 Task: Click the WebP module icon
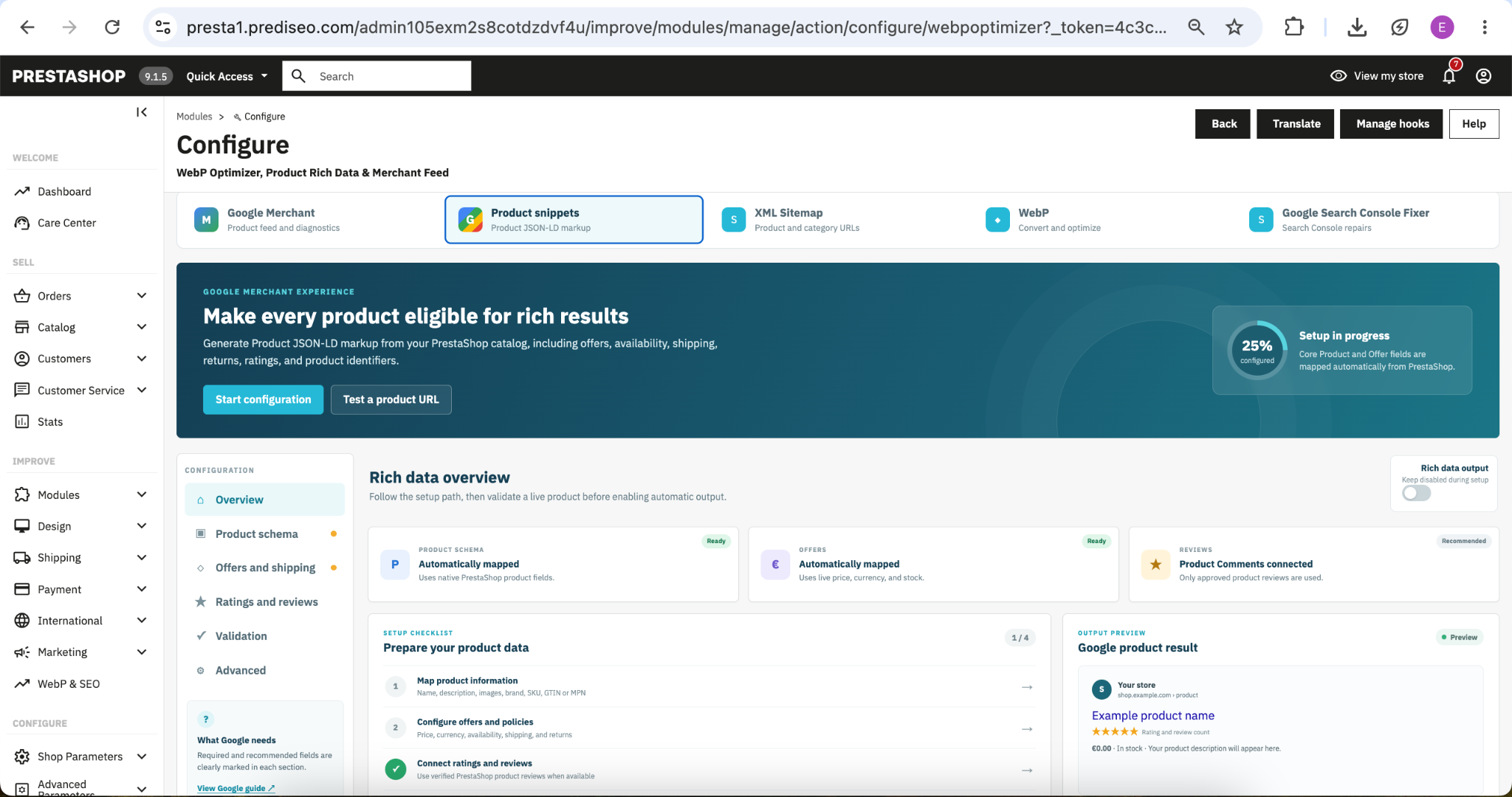997,220
